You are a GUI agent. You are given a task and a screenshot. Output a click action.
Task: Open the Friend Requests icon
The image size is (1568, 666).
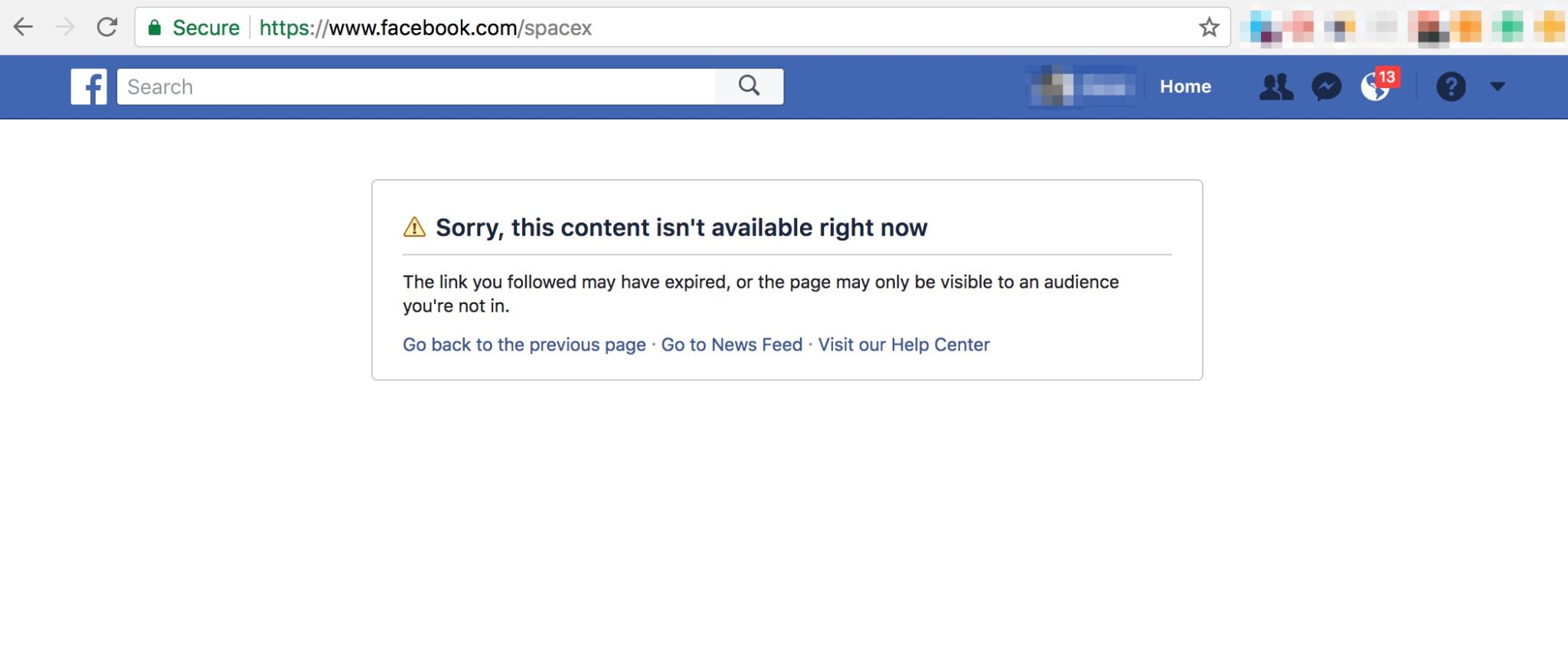point(1276,87)
